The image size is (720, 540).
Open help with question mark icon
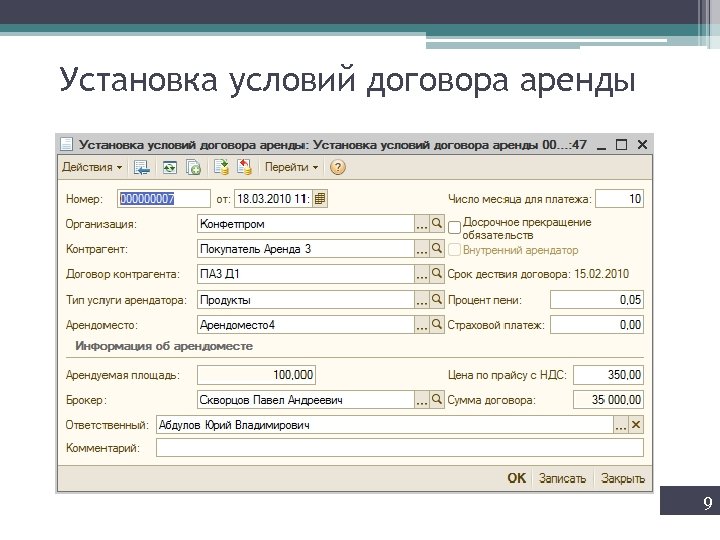coord(338,167)
